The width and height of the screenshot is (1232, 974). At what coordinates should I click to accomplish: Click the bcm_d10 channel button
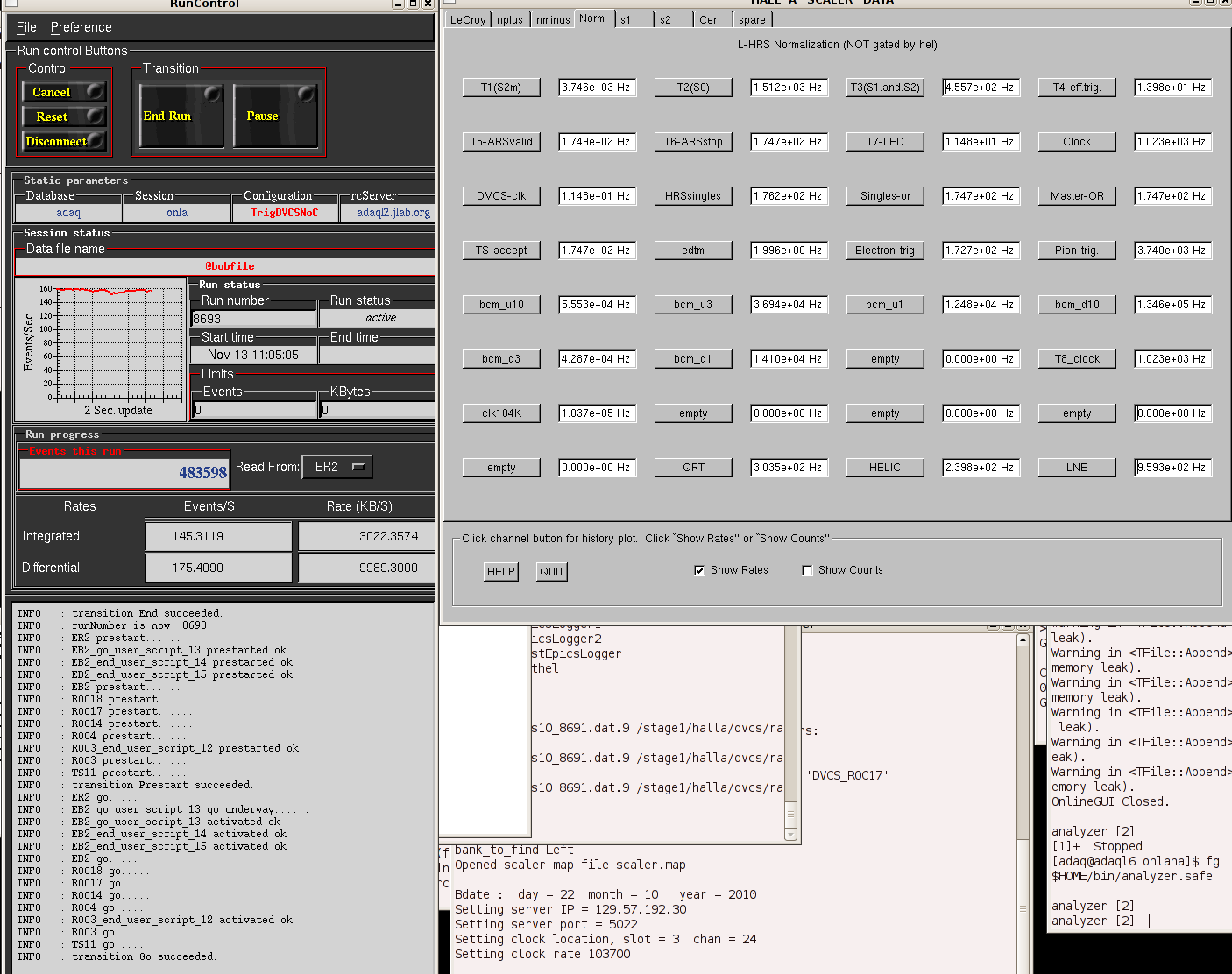(x=1077, y=305)
